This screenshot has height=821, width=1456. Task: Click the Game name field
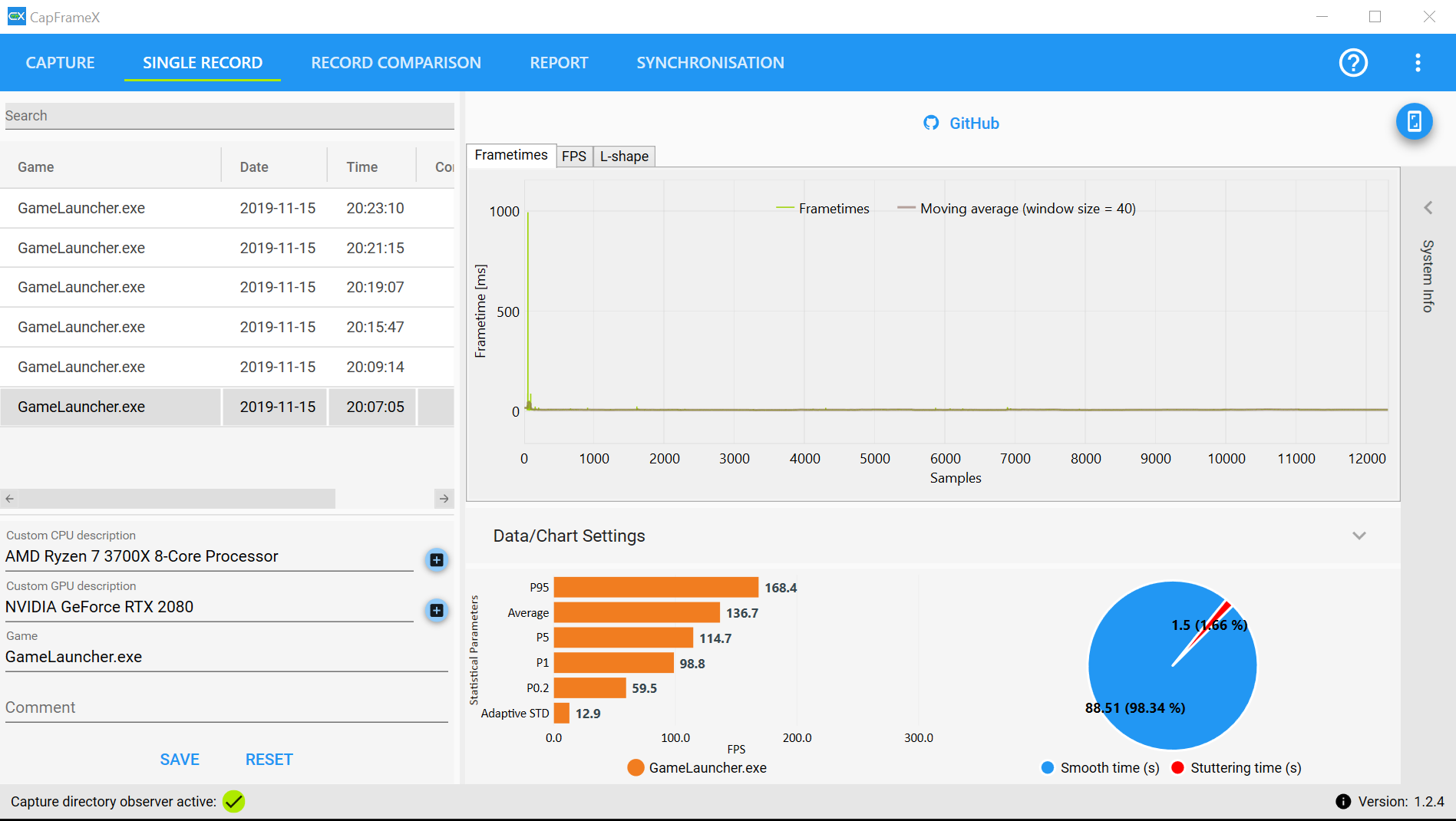pos(226,657)
